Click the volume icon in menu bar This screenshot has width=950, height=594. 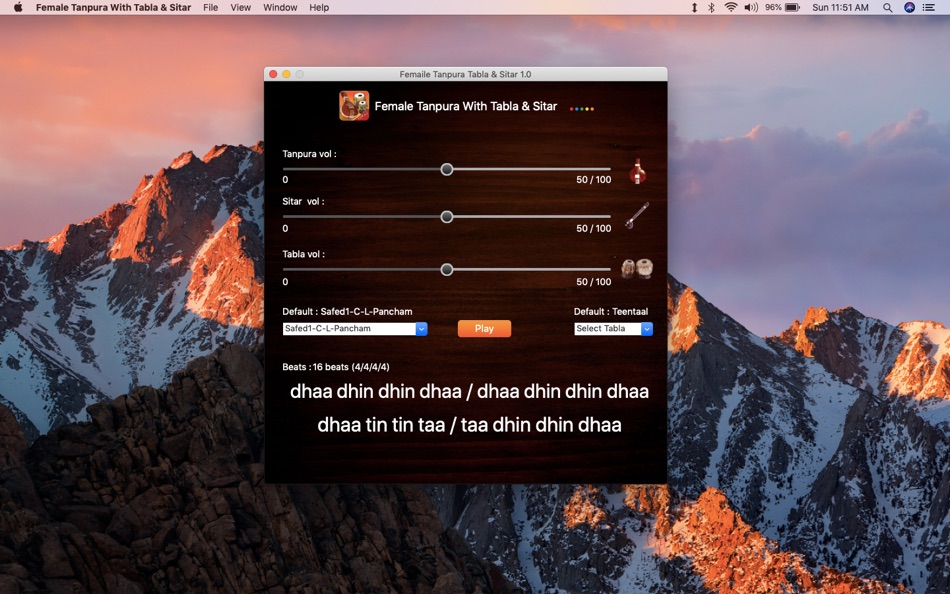tap(751, 7)
